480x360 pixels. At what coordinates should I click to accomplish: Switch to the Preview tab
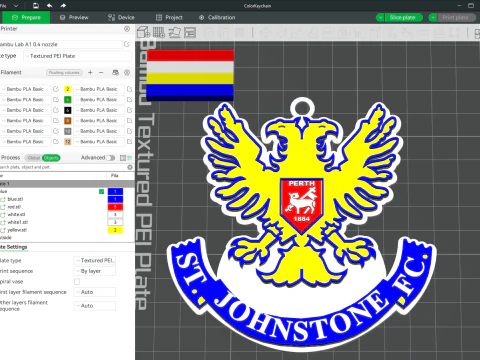point(74,17)
